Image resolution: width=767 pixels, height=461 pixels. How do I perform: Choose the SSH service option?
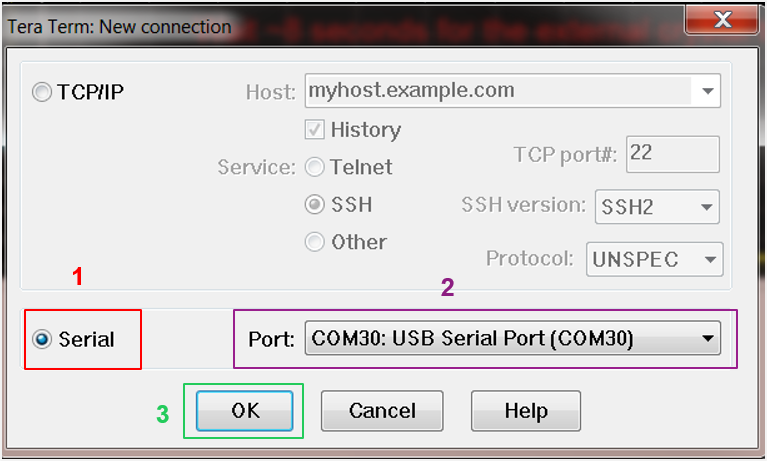315,205
